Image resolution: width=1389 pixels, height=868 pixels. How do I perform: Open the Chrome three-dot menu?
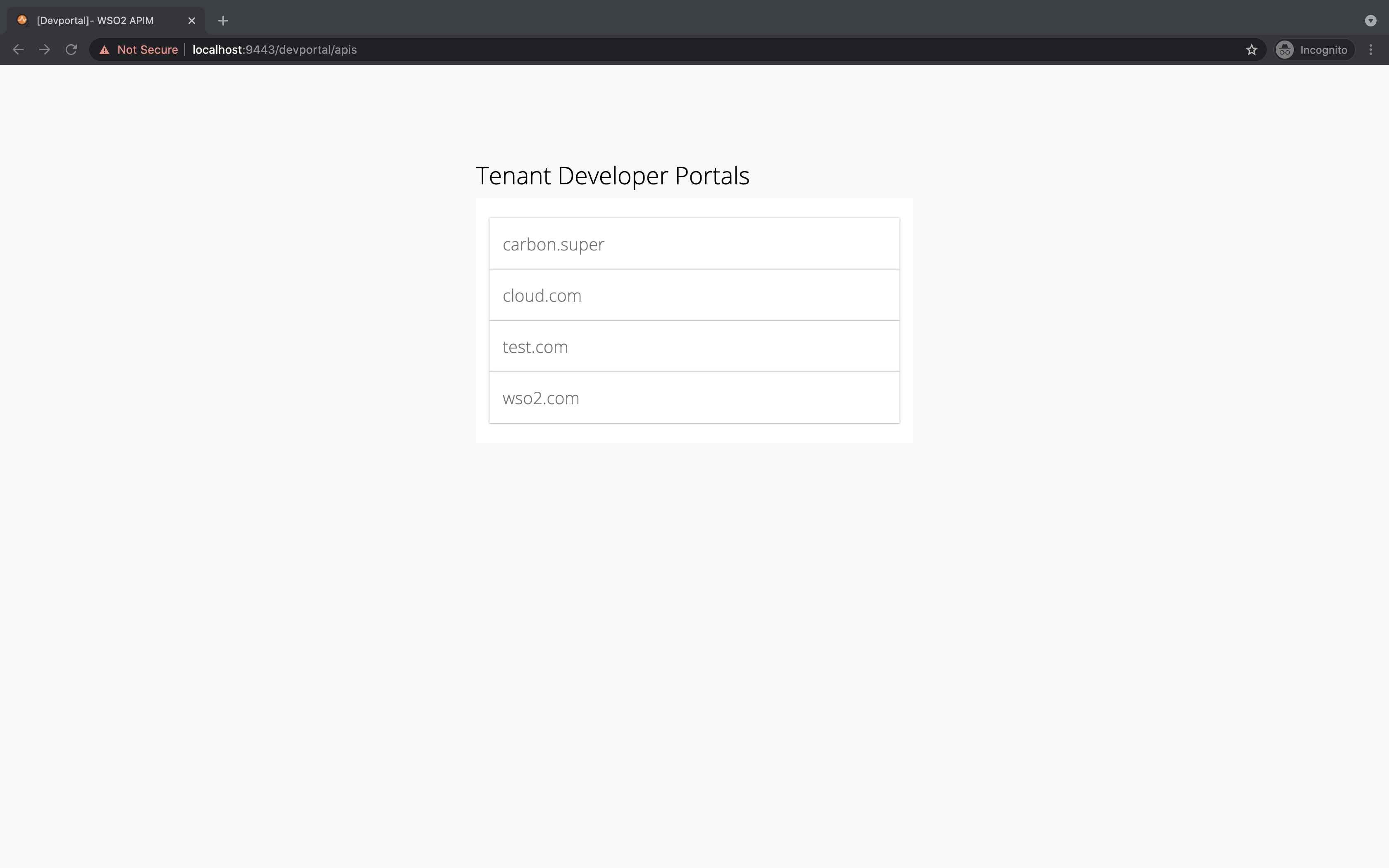[1371, 50]
